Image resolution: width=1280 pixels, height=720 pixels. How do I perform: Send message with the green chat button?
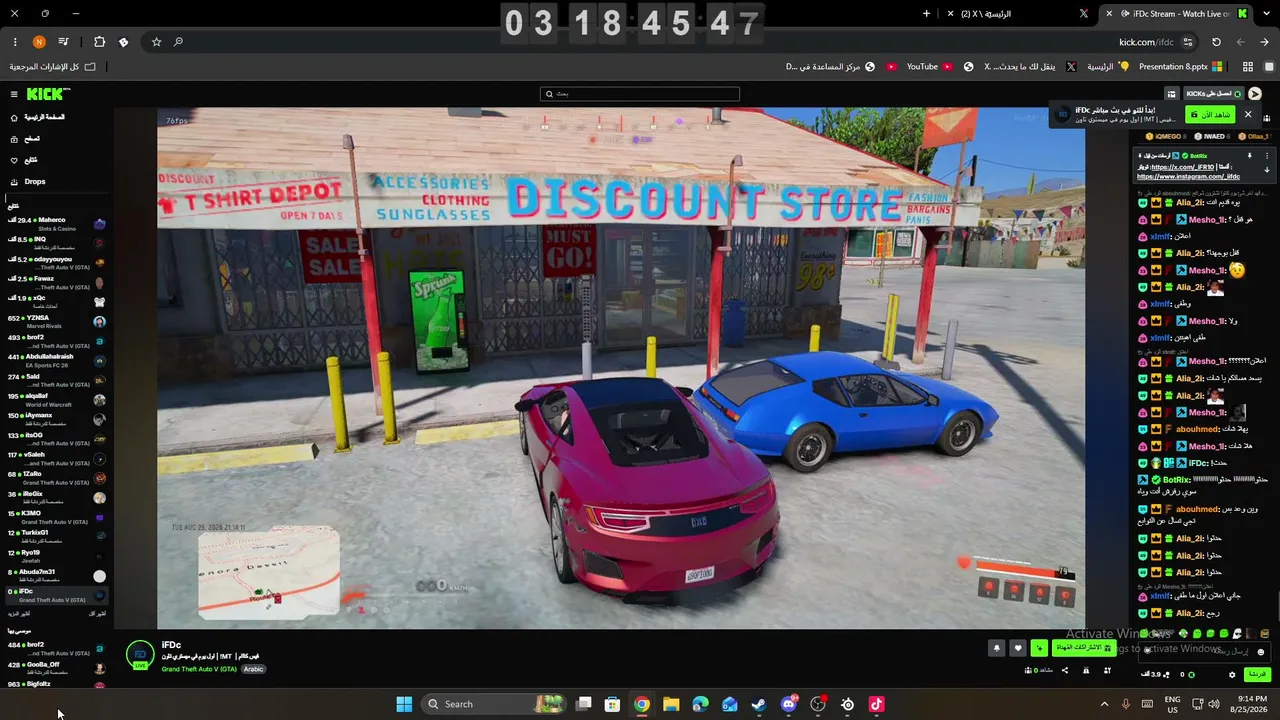pyautogui.click(x=1257, y=675)
